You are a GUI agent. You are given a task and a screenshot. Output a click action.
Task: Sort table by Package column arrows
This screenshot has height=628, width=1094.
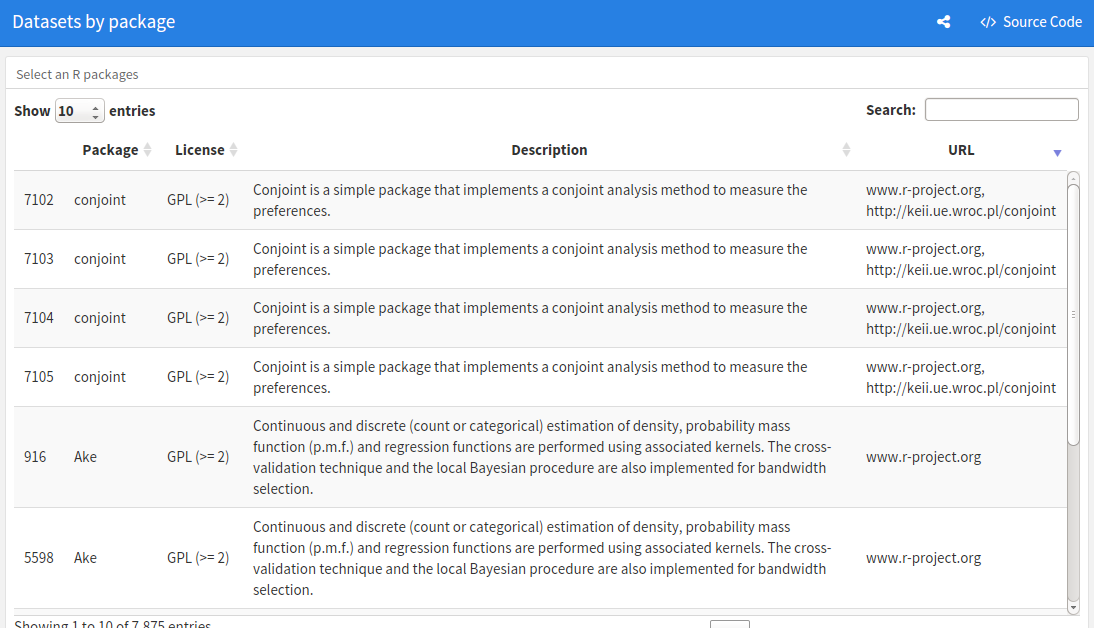pos(147,150)
